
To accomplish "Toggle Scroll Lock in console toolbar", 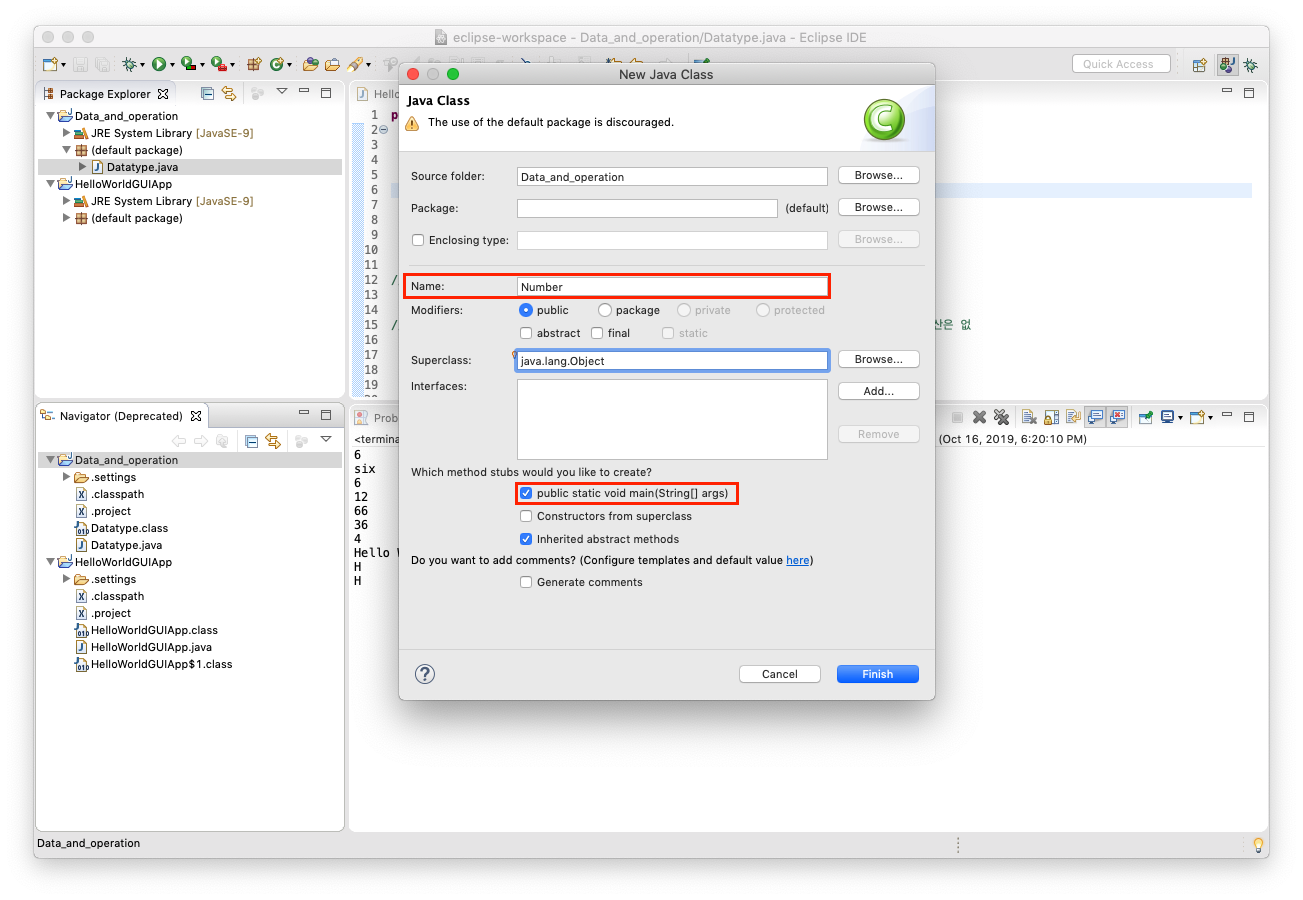I will click(1051, 417).
